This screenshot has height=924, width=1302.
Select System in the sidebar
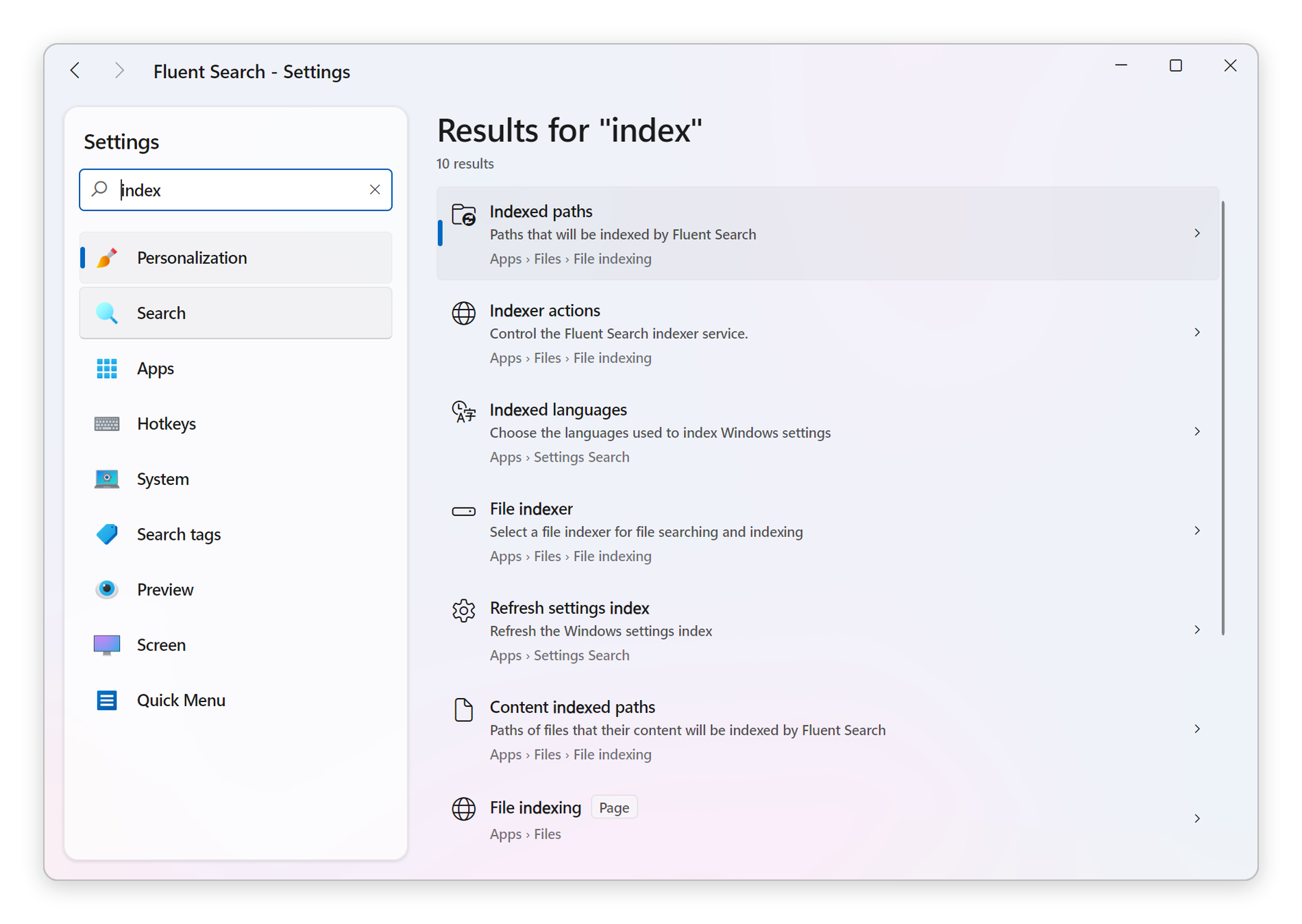(x=236, y=479)
